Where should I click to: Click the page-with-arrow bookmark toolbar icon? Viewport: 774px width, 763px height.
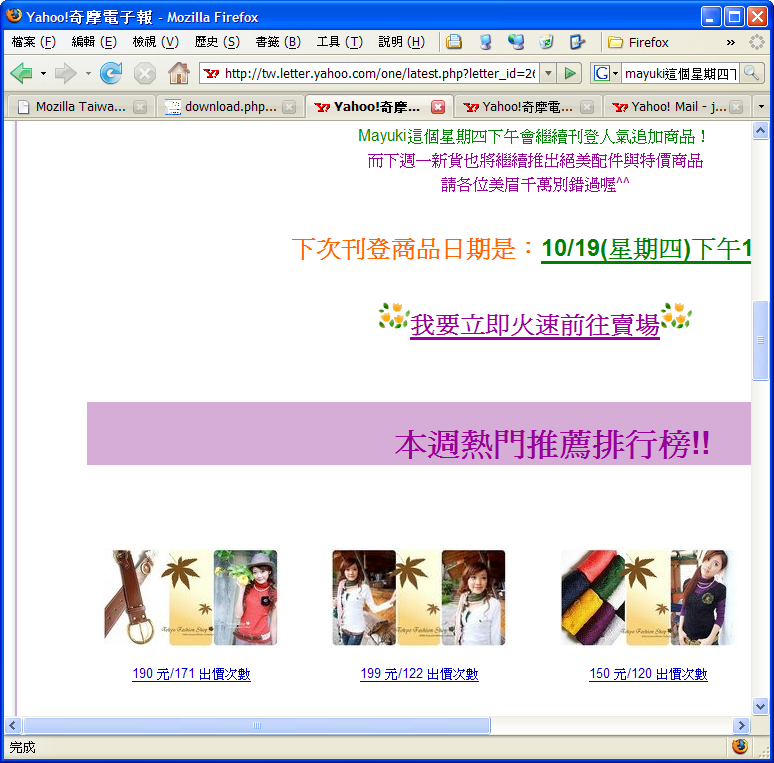pyautogui.click(x=577, y=42)
